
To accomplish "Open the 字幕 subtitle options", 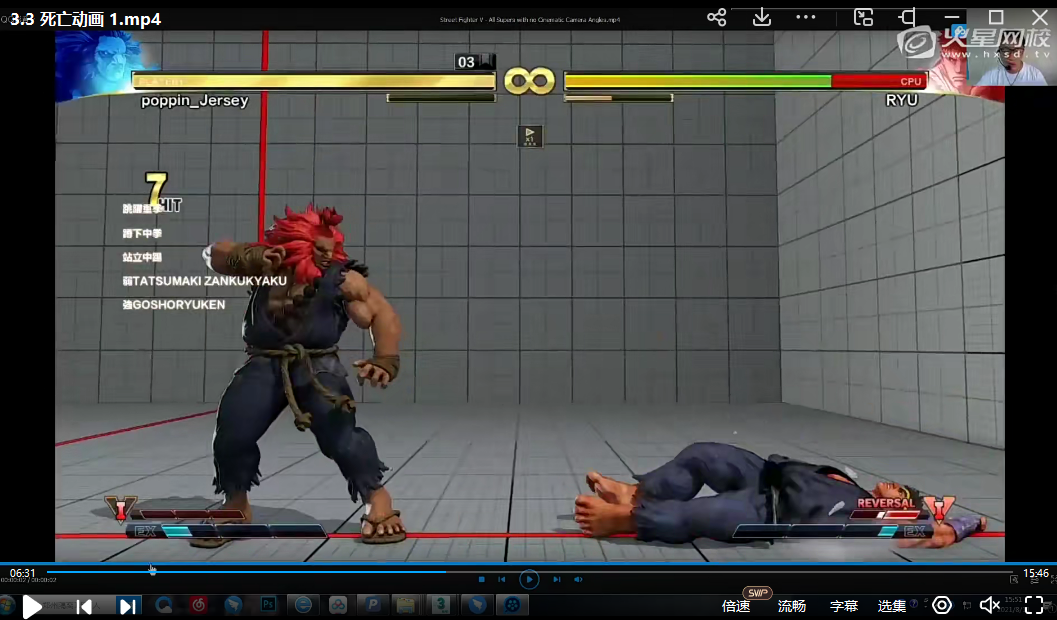I will [x=844, y=606].
